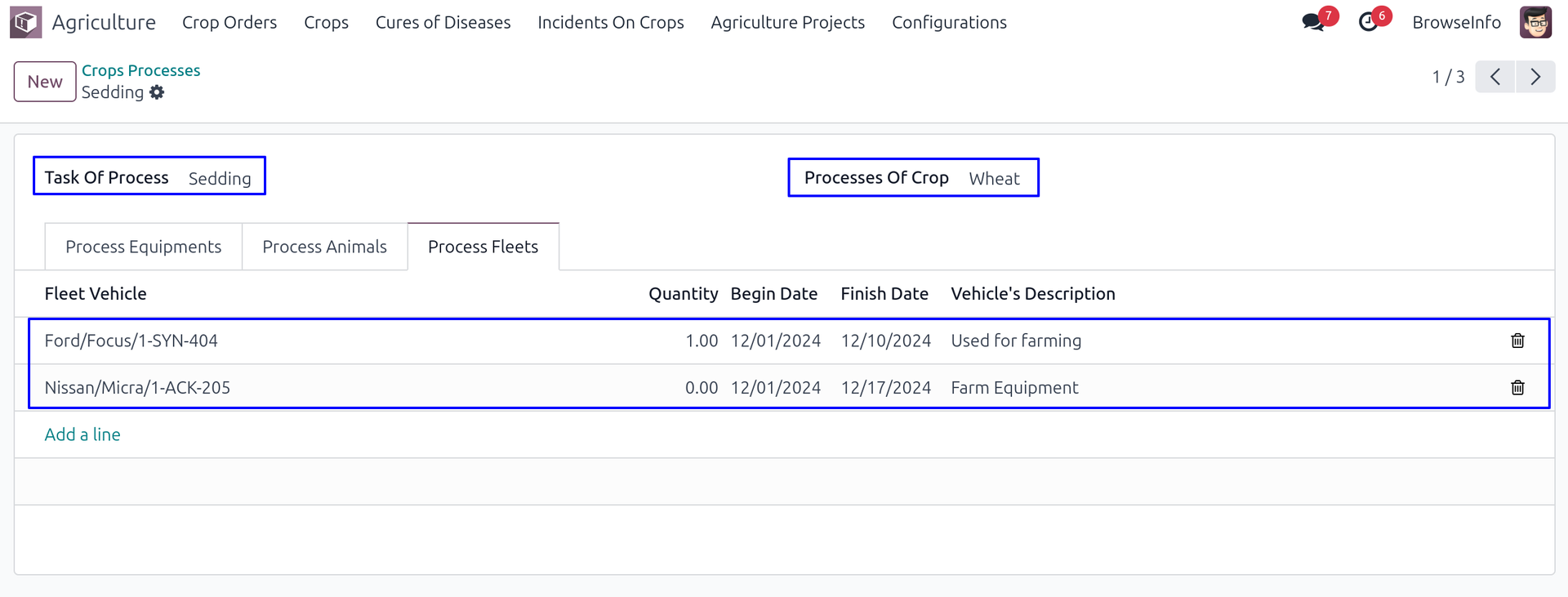1568x597 pixels.
Task: Click the New button
Action: (x=45, y=82)
